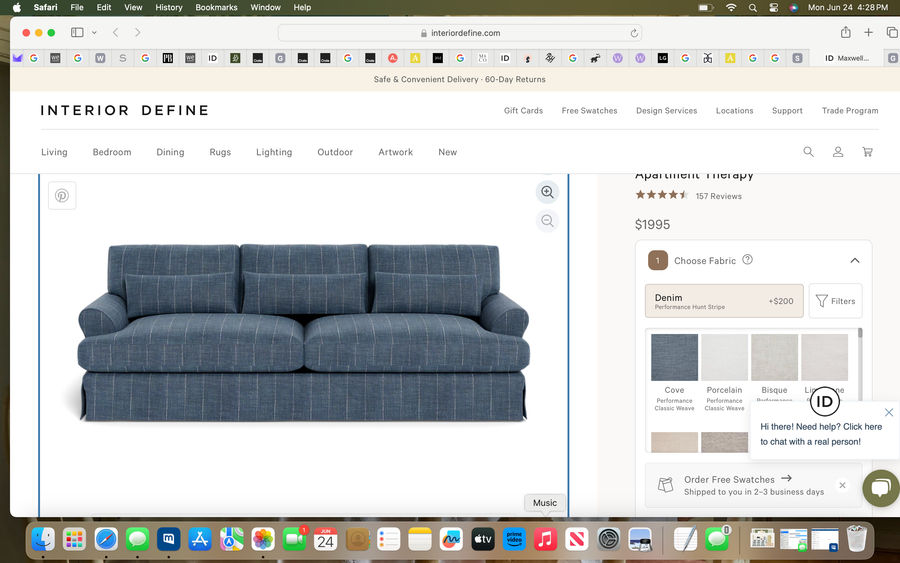This screenshot has height=563, width=900.
Task: Click the Choose Fabric help question mark
Action: click(747, 259)
